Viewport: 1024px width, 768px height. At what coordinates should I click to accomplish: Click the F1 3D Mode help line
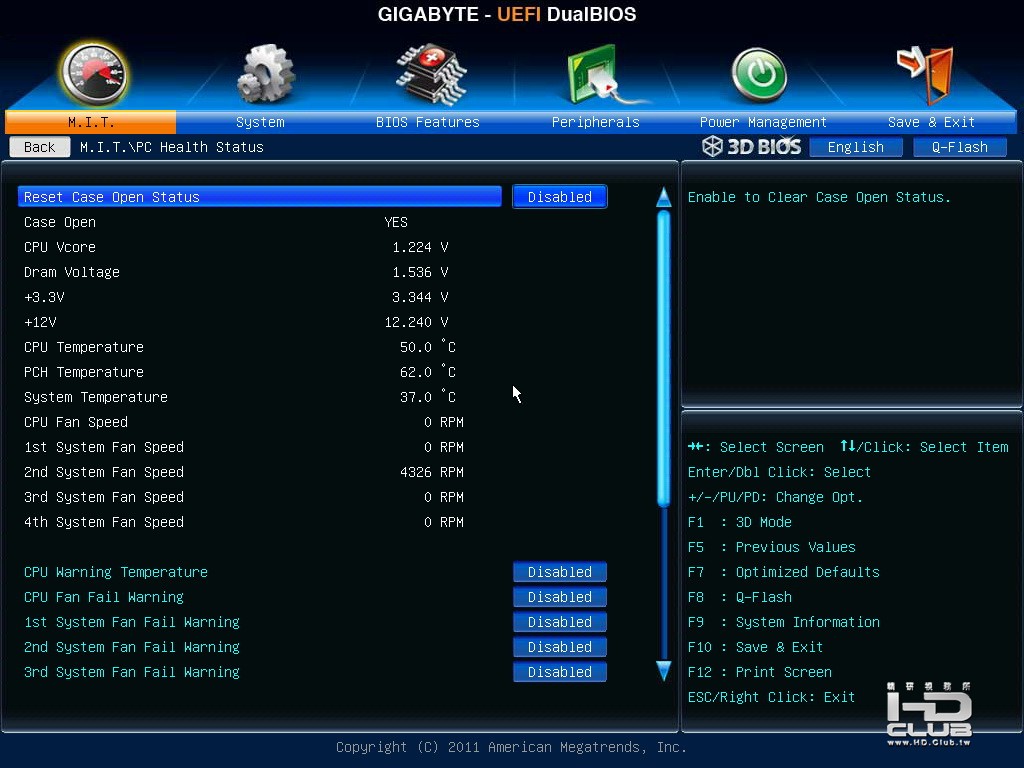[x=739, y=522]
